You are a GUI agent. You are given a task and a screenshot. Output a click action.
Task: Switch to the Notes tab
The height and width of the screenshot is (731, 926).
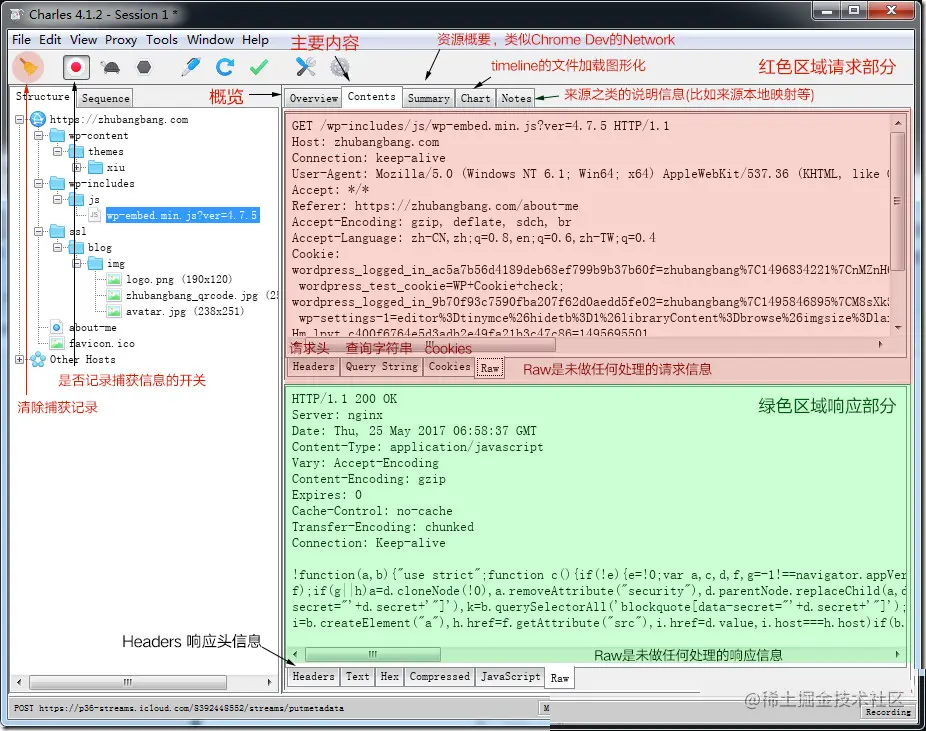coord(516,98)
